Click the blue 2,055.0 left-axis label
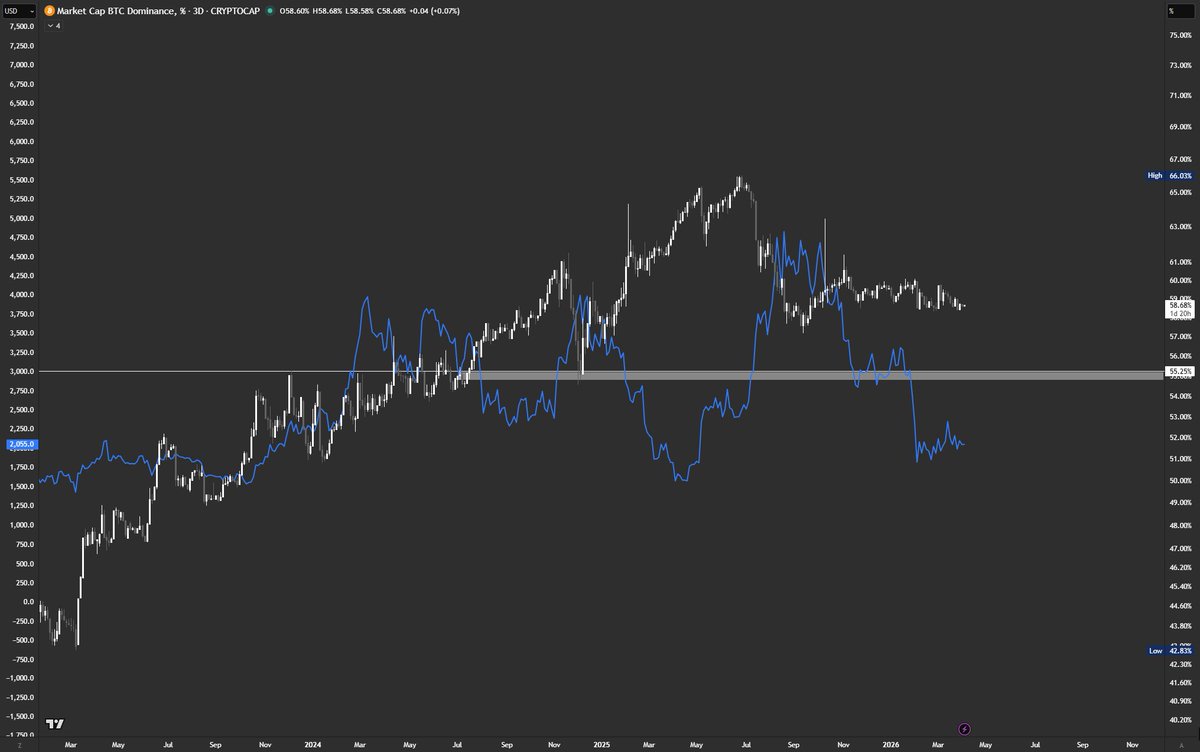 tap(21, 443)
